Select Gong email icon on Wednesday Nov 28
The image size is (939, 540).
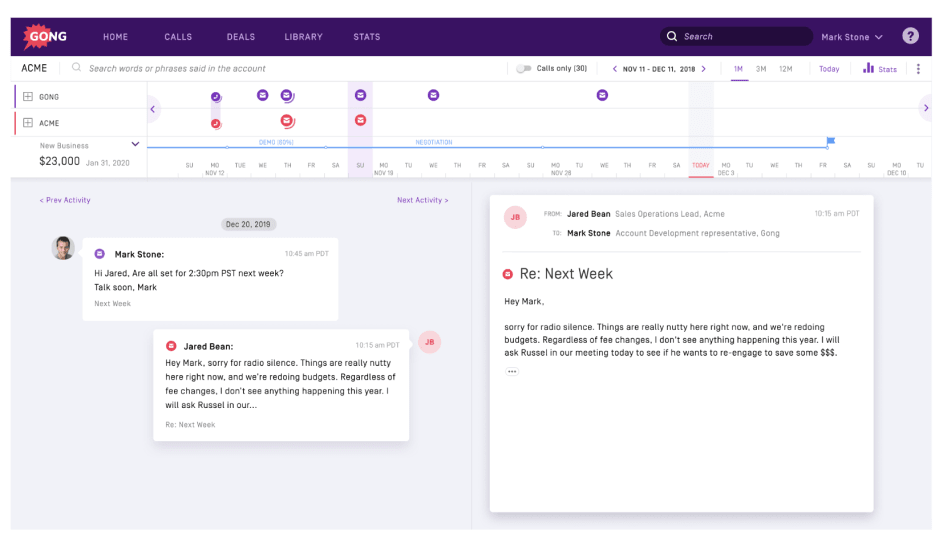click(x=602, y=95)
